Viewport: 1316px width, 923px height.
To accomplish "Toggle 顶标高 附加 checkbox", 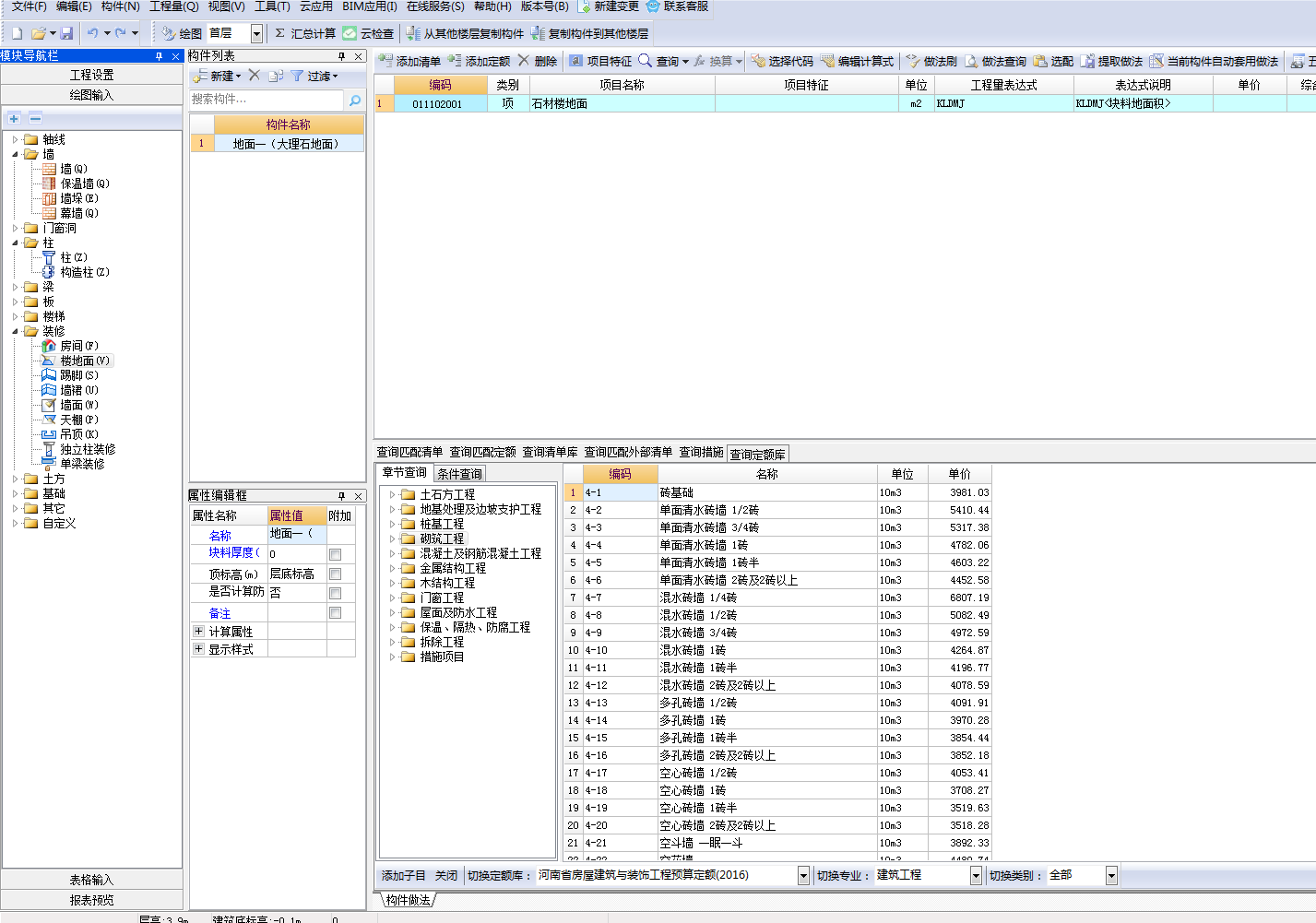I will pyautogui.click(x=336, y=574).
